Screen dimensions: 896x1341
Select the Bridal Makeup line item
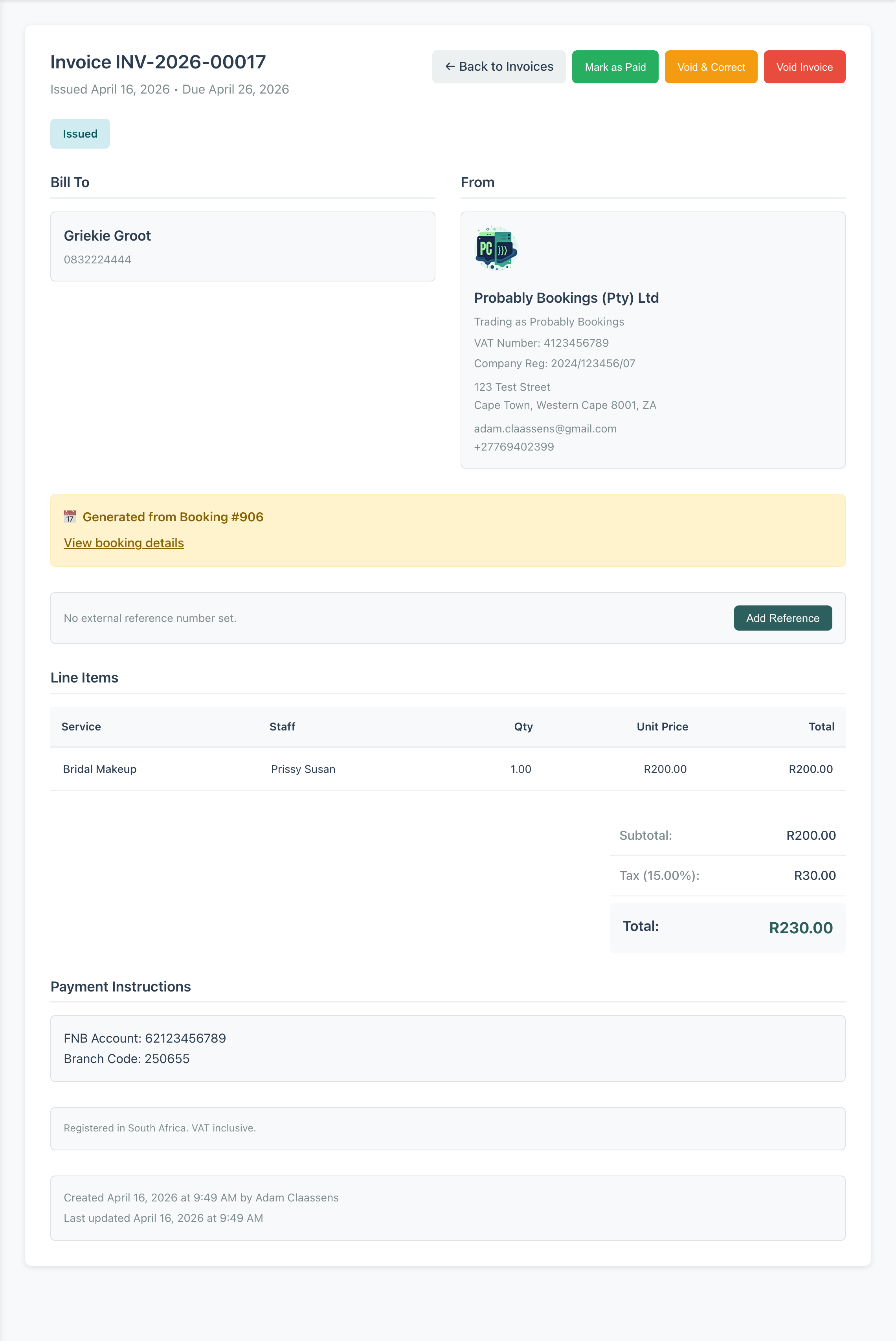(x=99, y=769)
